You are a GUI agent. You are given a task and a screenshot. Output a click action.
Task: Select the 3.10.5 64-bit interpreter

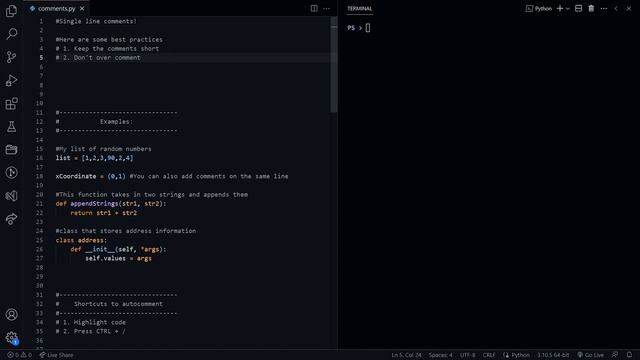tap(553, 355)
